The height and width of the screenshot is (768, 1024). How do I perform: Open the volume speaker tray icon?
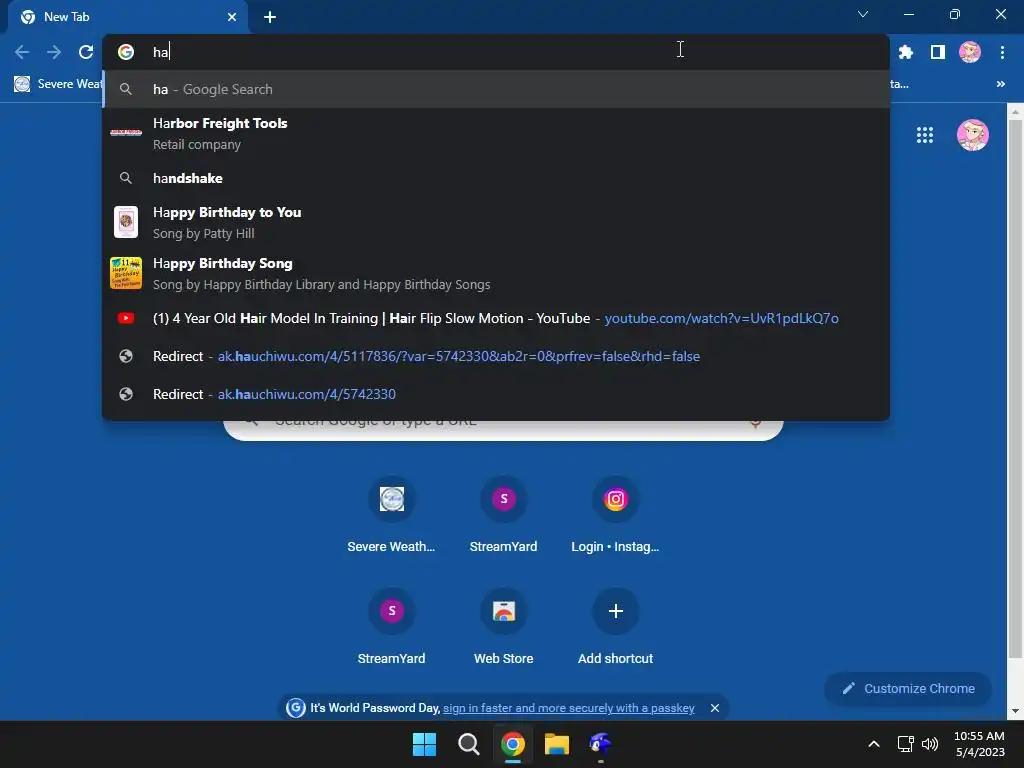point(930,744)
